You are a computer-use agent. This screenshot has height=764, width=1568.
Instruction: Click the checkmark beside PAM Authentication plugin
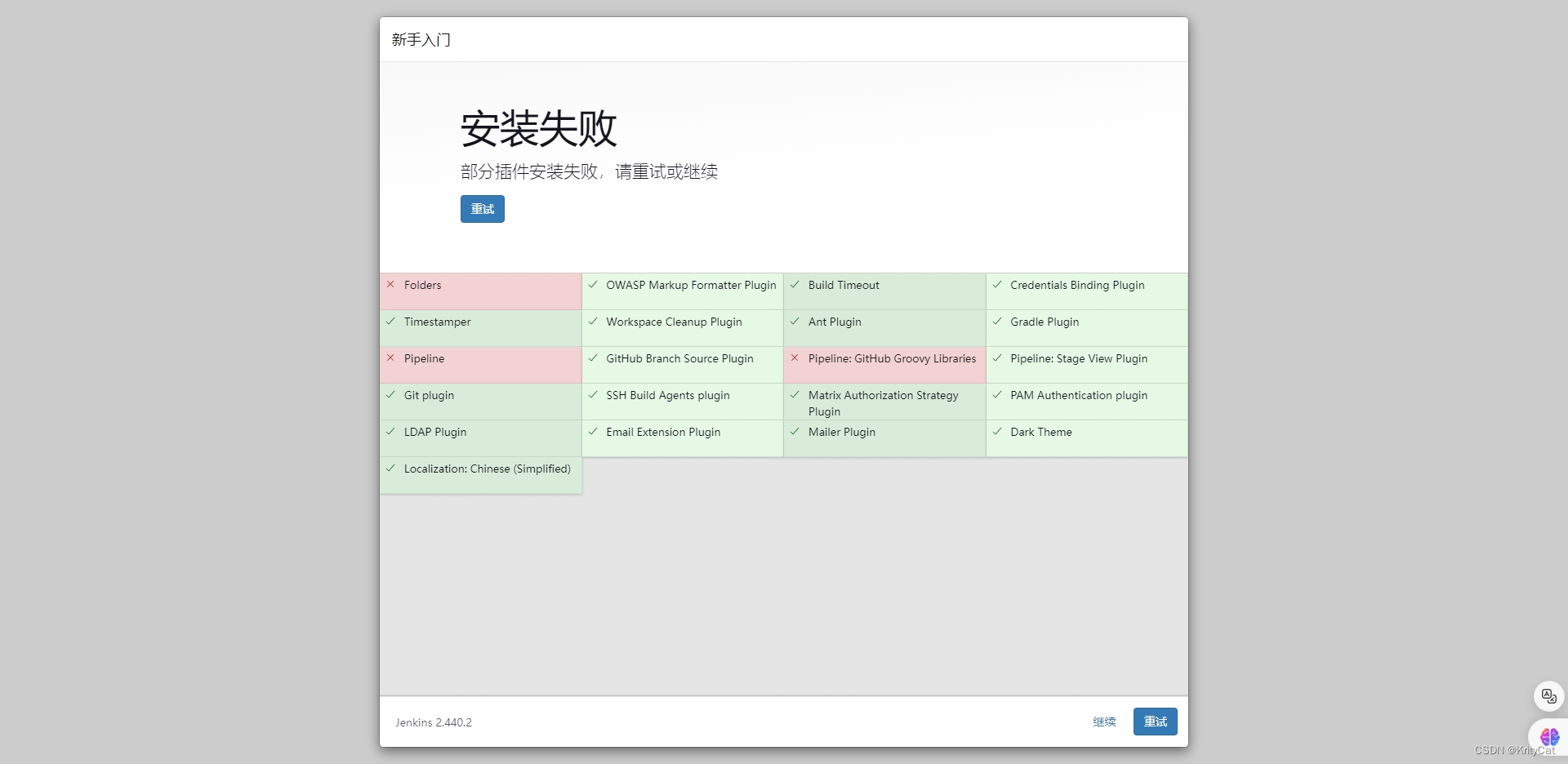[997, 394]
